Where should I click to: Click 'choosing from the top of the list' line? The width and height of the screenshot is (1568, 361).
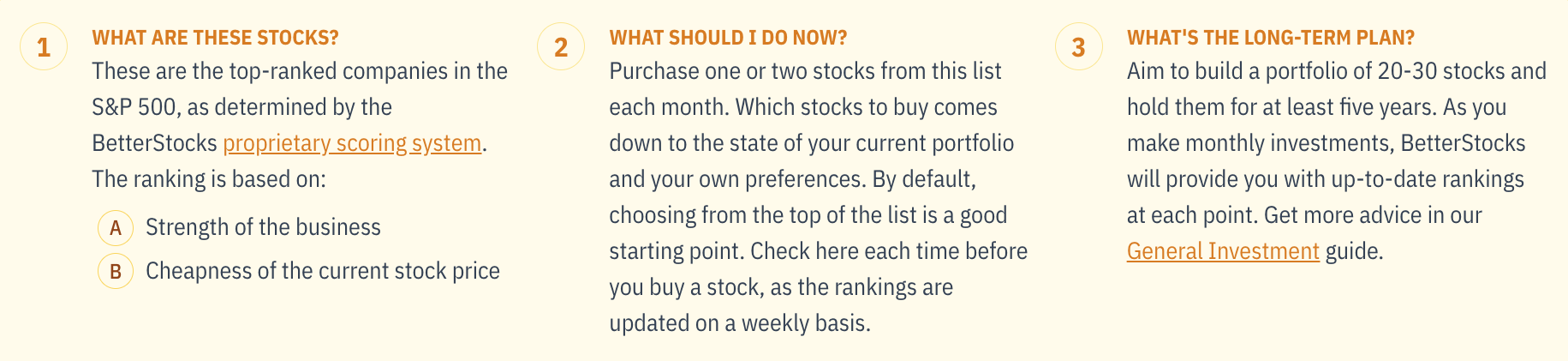pyautogui.click(x=808, y=215)
